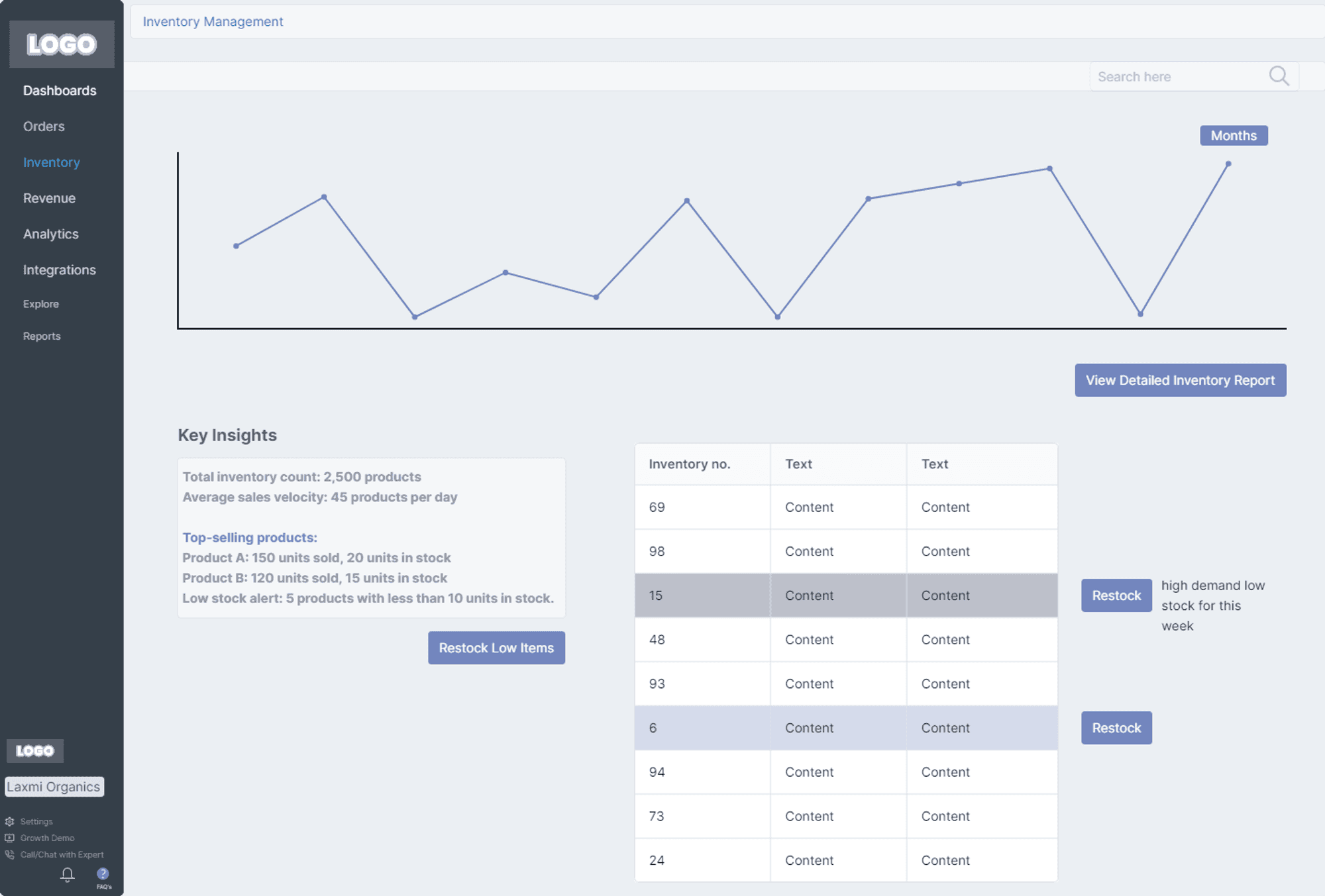Click the last data point on chart
Viewport: 1325px width, 896px height.
pos(1228,164)
